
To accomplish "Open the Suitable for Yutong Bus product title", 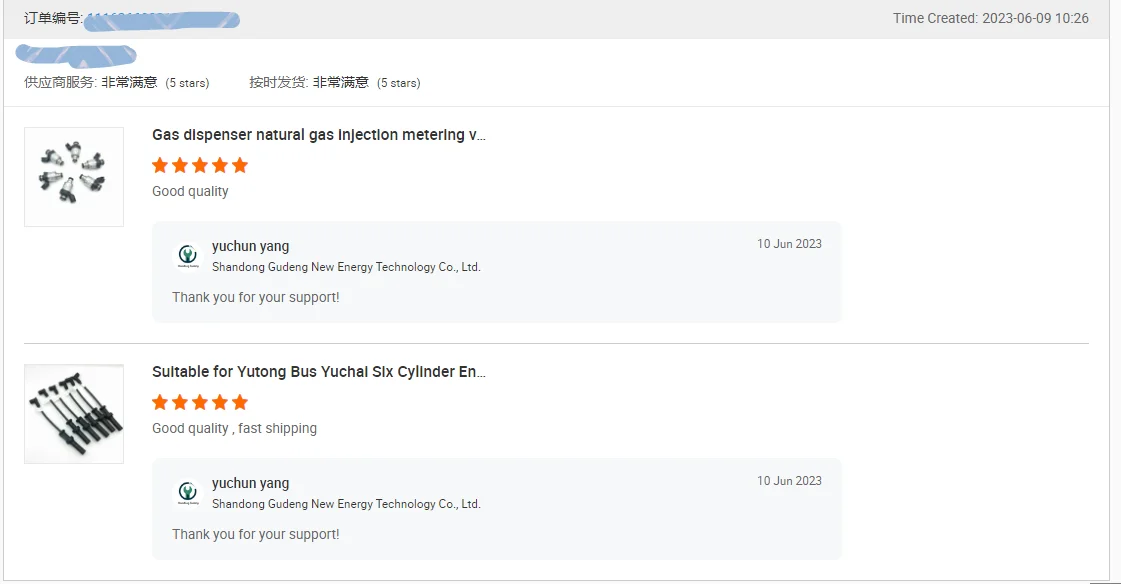I will pyautogui.click(x=319, y=372).
